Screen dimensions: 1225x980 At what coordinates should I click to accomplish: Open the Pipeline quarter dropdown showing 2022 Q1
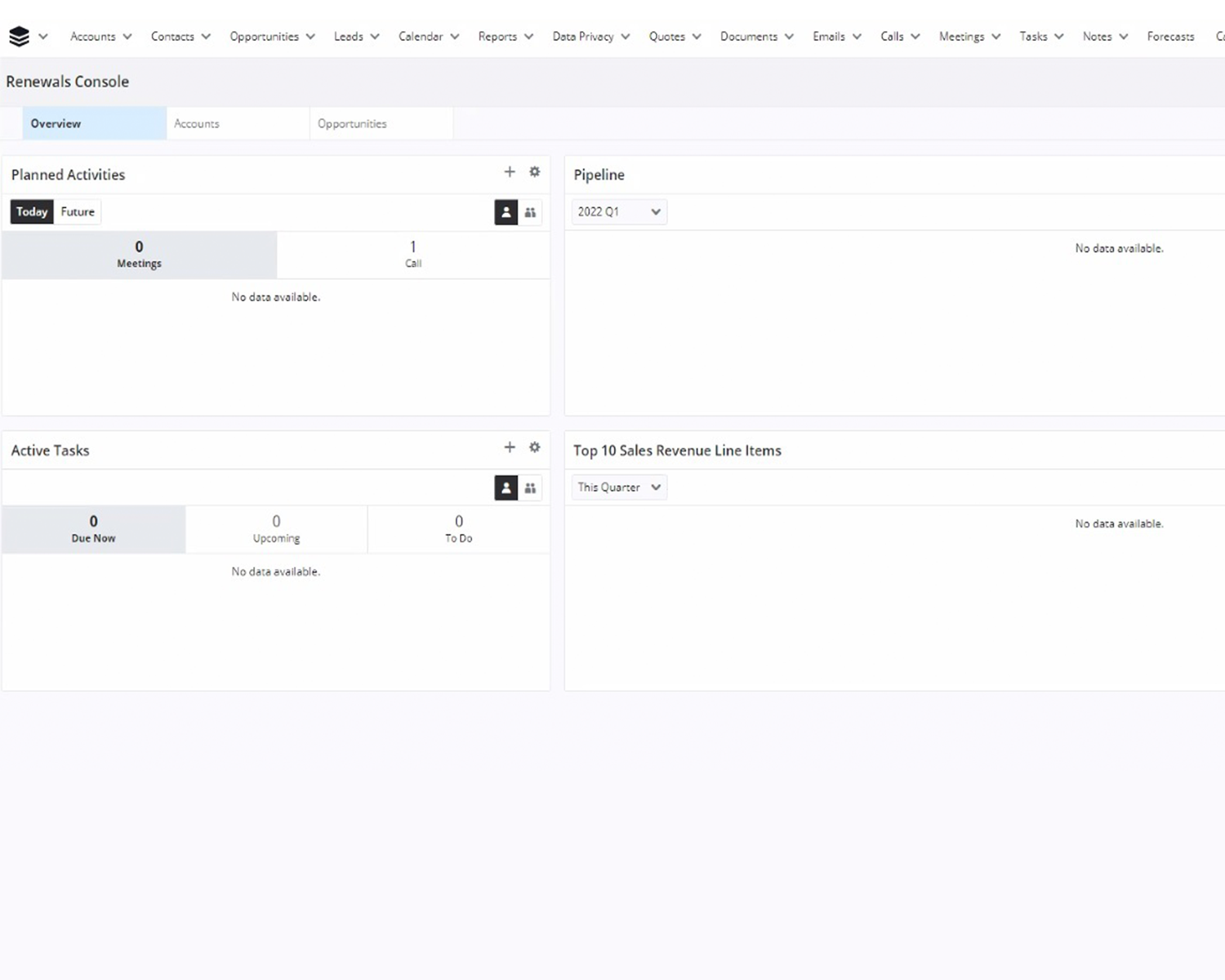(x=618, y=212)
